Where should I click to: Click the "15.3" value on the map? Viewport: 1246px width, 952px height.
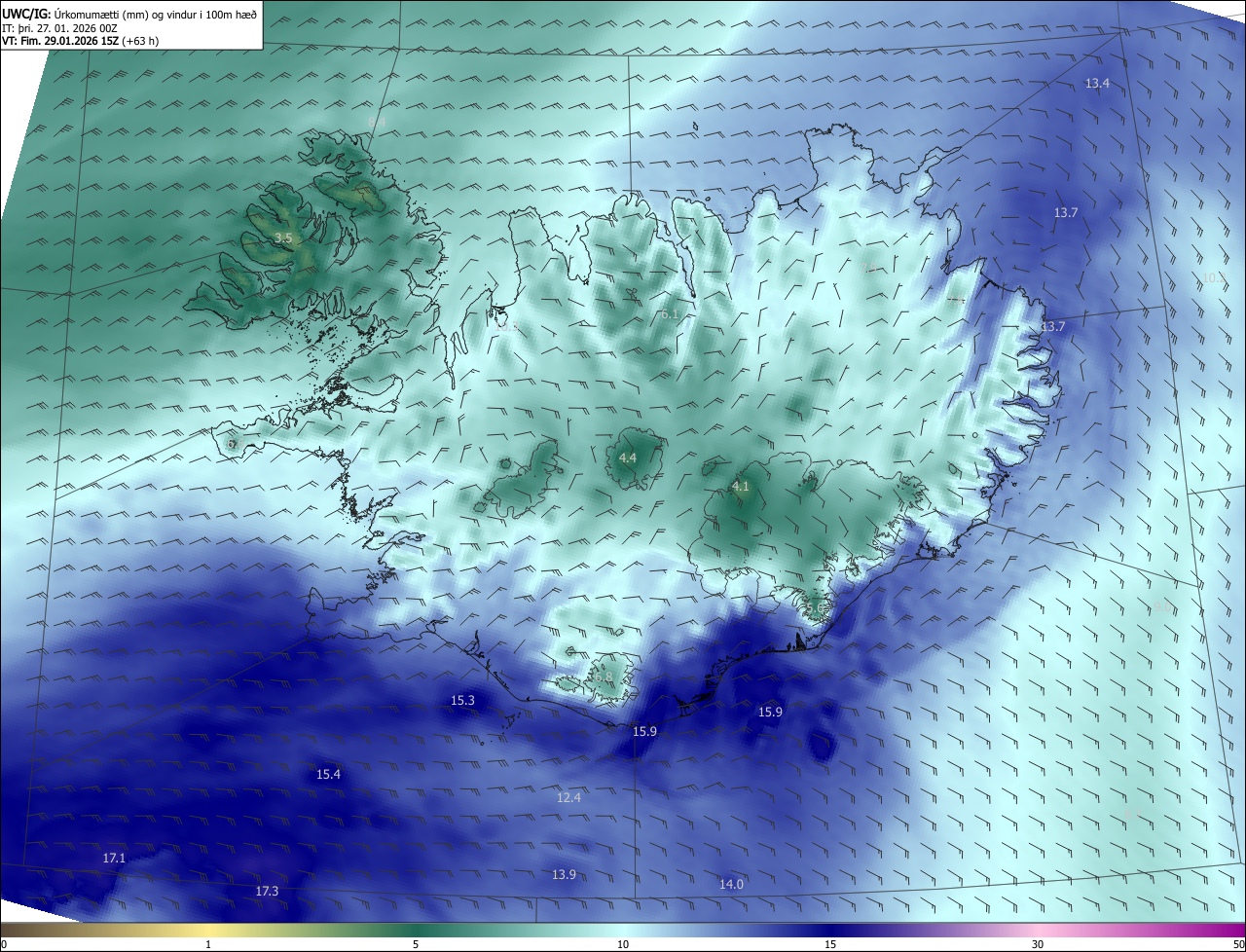coord(462,701)
